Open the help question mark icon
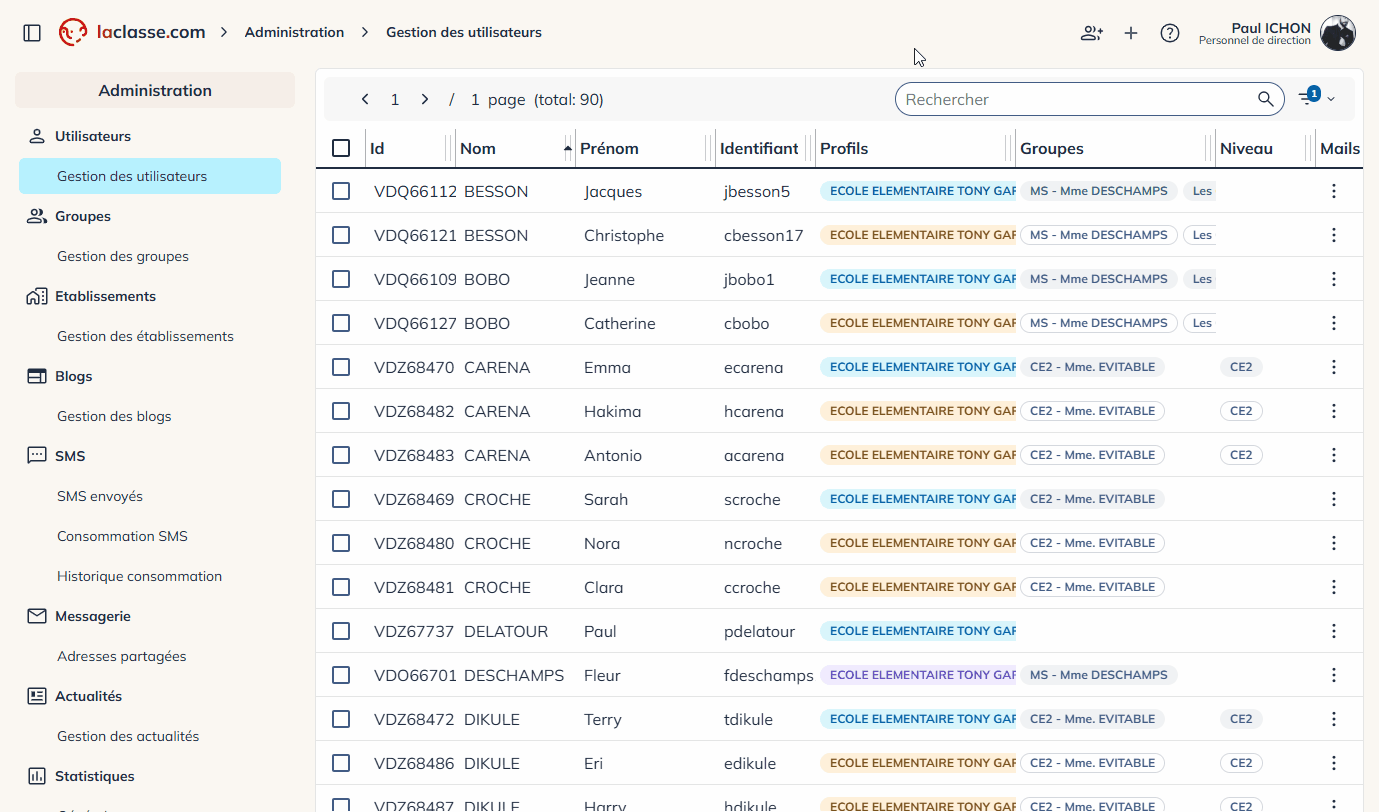The width and height of the screenshot is (1379, 812). (x=1170, y=33)
